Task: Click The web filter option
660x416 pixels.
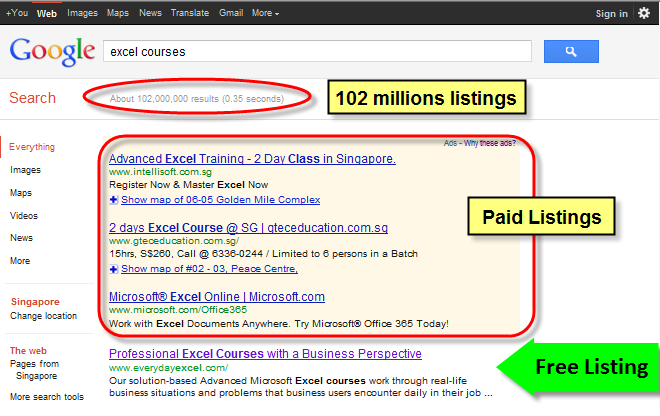Action: pyautogui.click(x=28, y=351)
